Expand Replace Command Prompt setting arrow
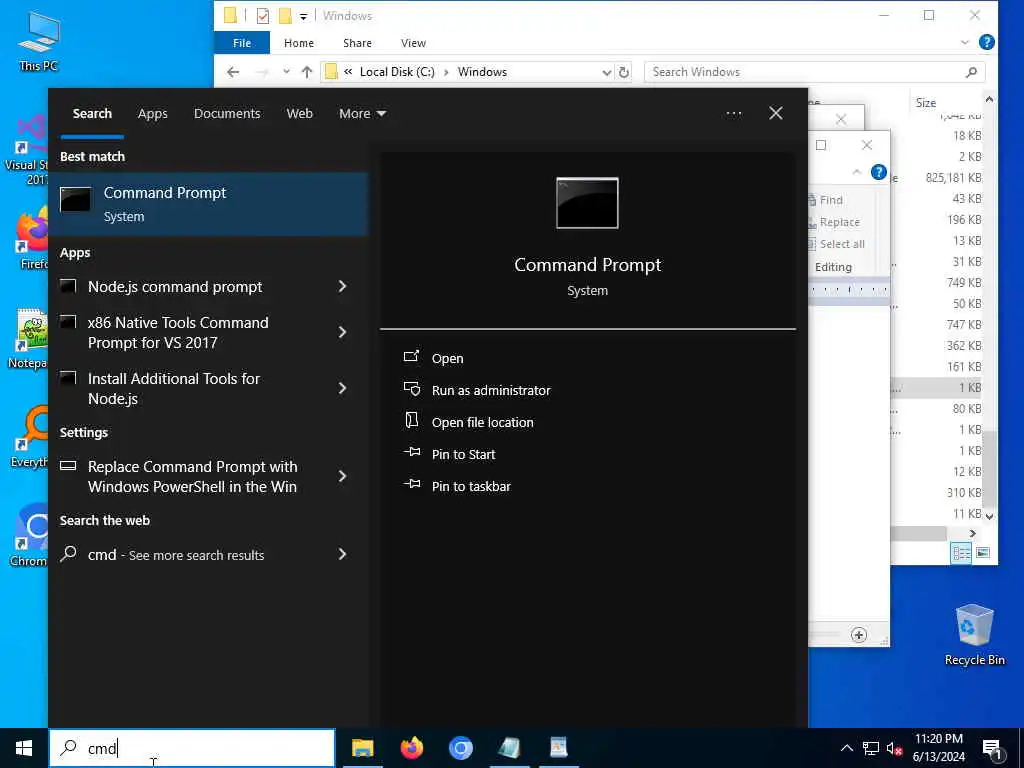 point(342,477)
